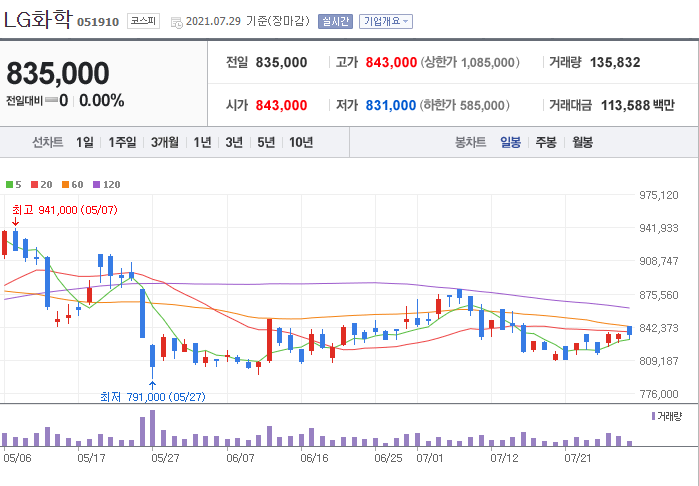
Task: Click the 고가 value 843,000
Action: [391, 62]
